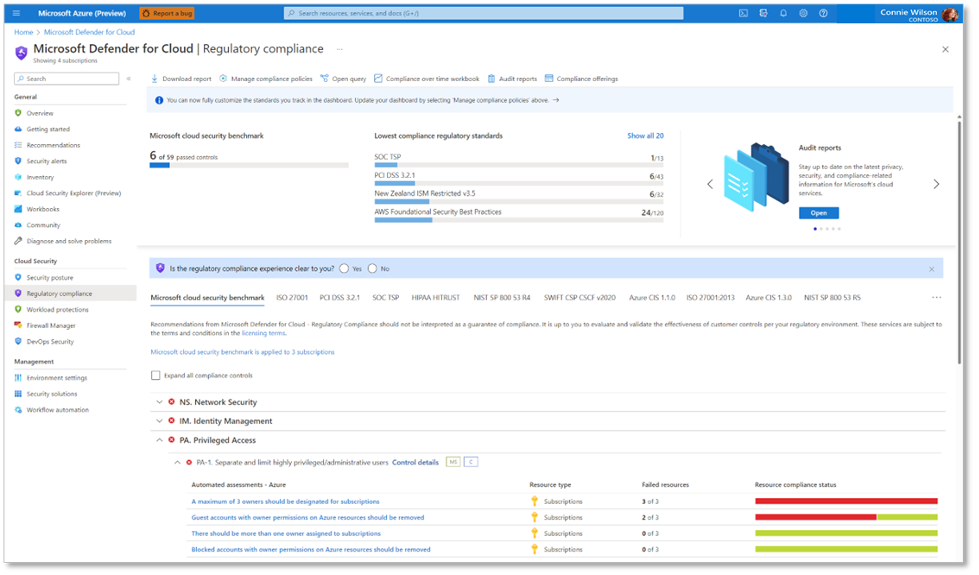Click the top search resources field
The image size is (979, 575).
[x=483, y=14]
